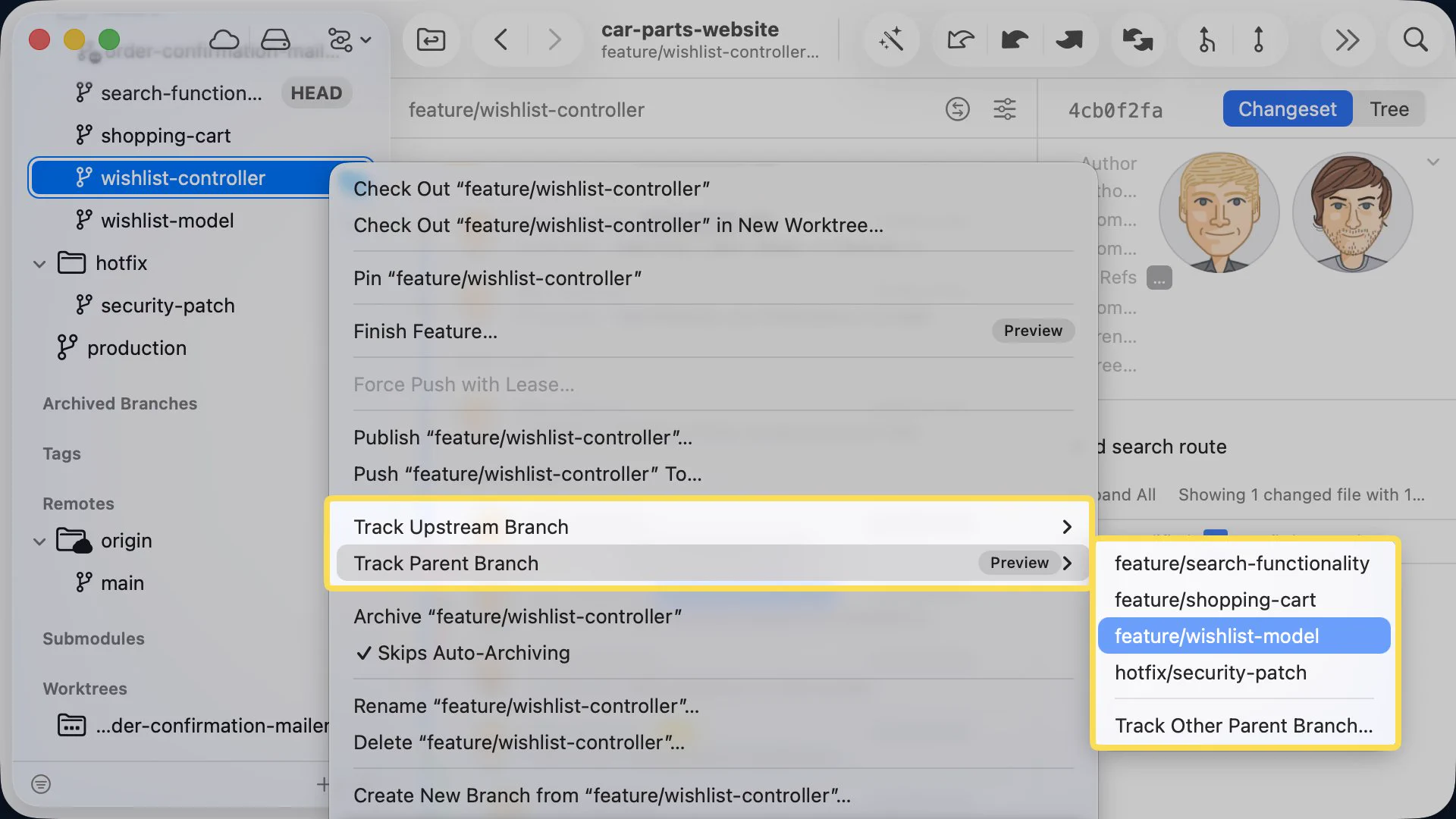Viewport: 1456px width, 819px height.
Task: Open the repository actions dropdown in sidebar header
Action: click(349, 39)
